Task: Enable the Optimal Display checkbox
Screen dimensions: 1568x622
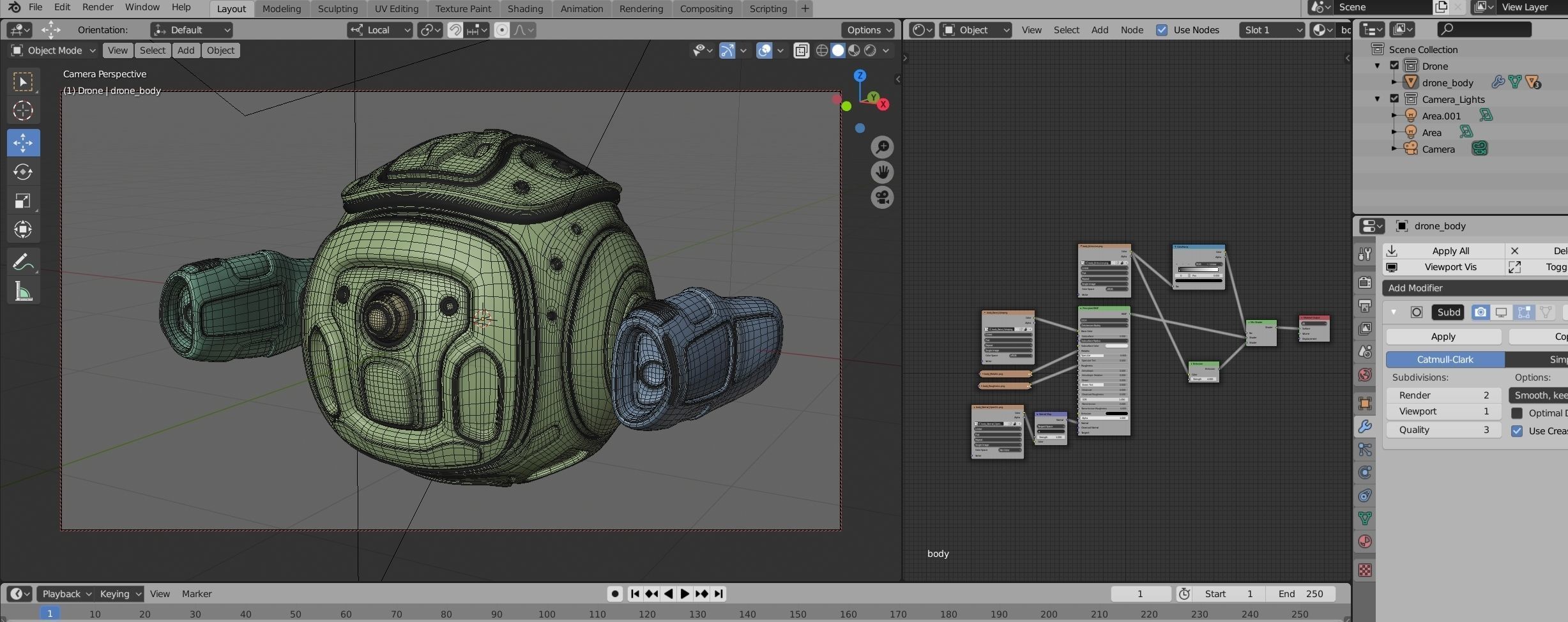Action: (x=1517, y=413)
